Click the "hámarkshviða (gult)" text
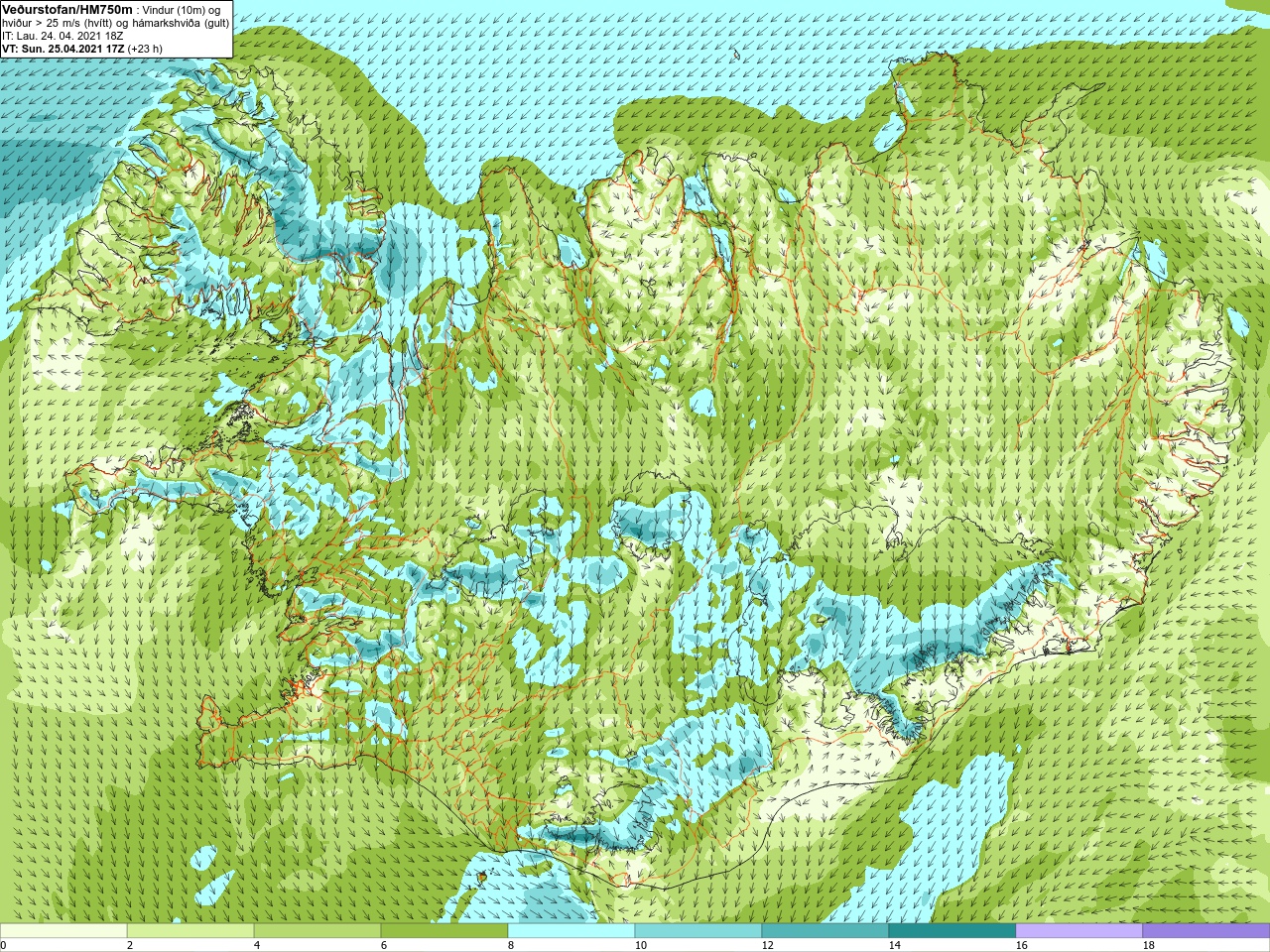This screenshot has height=952, width=1270. click(182, 23)
